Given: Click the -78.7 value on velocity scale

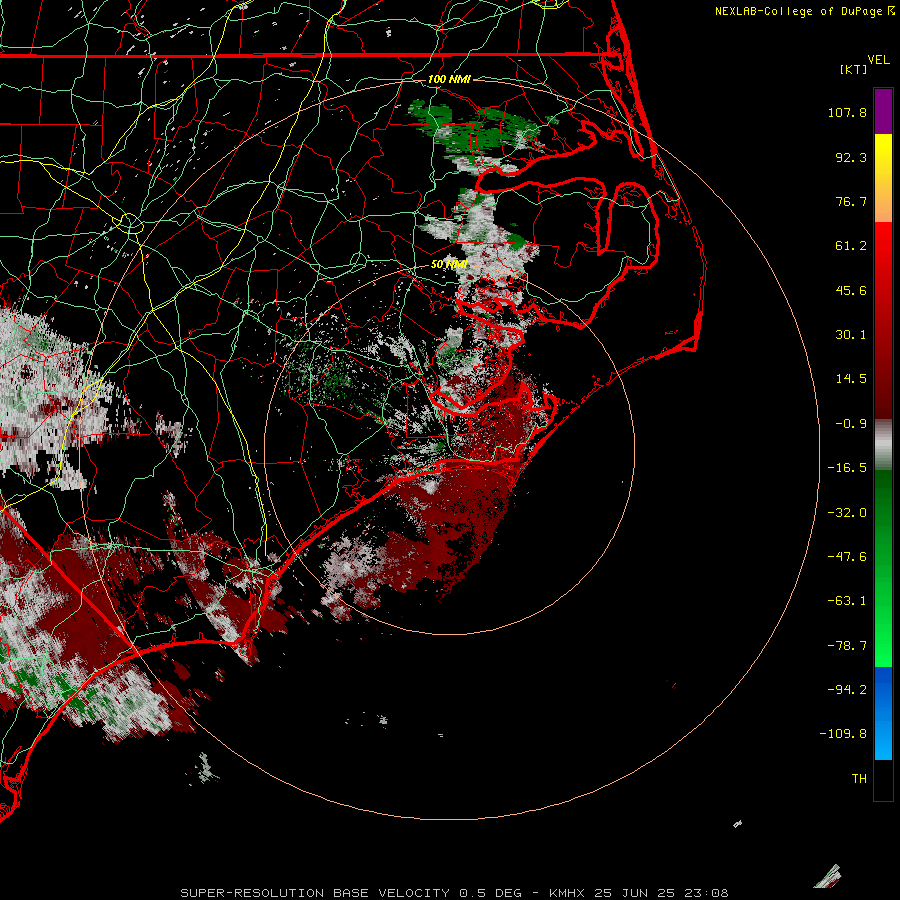Looking at the screenshot, I should coord(847,646).
